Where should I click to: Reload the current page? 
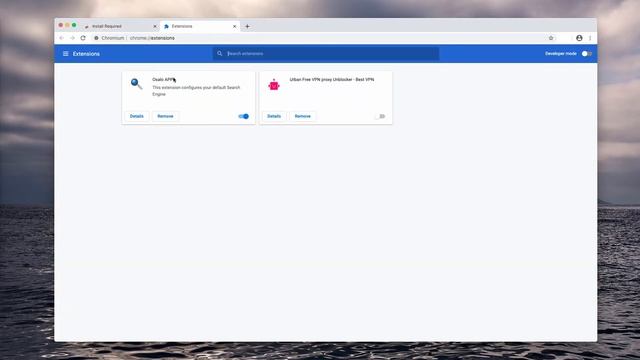pyautogui.click(x=83, y=38)
